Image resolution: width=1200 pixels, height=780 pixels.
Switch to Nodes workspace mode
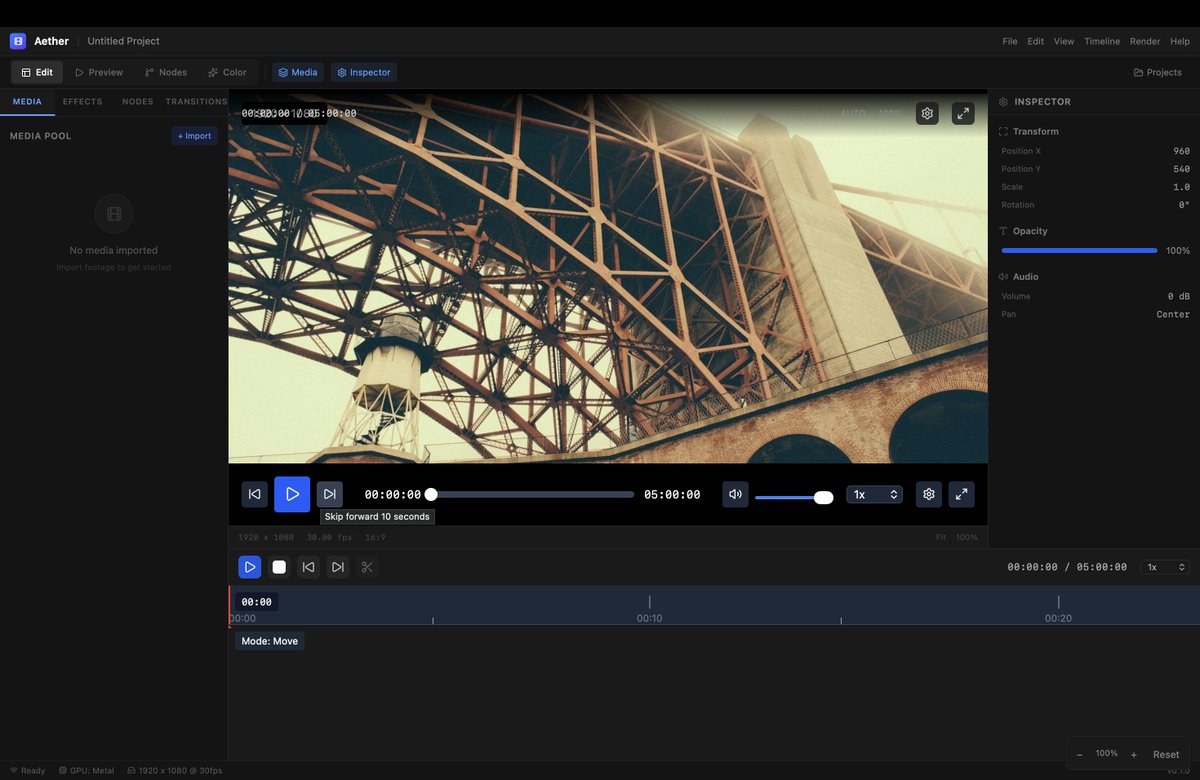click(x=166, y=72)
